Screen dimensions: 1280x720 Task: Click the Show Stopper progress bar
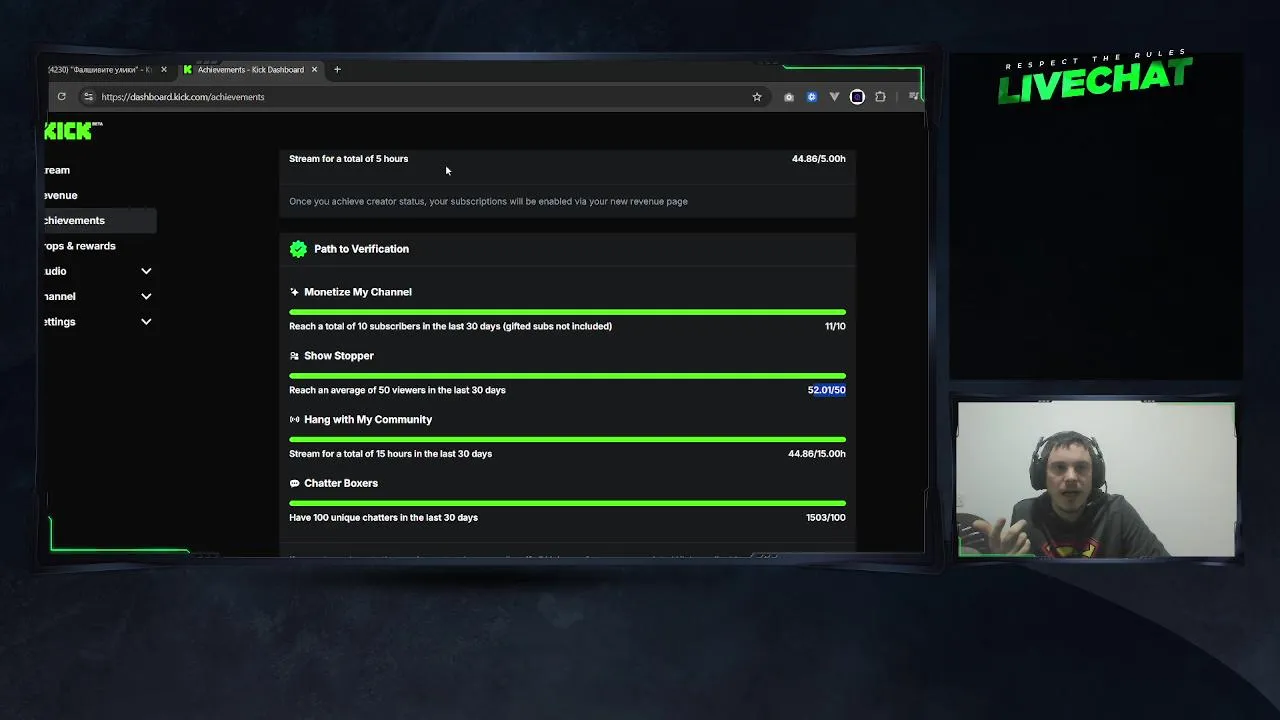pos(567,376)
